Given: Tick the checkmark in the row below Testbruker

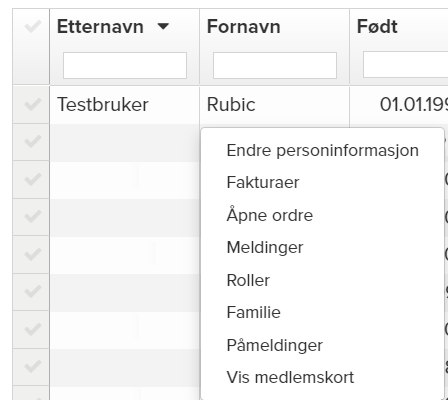Looking at the screenshot, I should 33,142.
